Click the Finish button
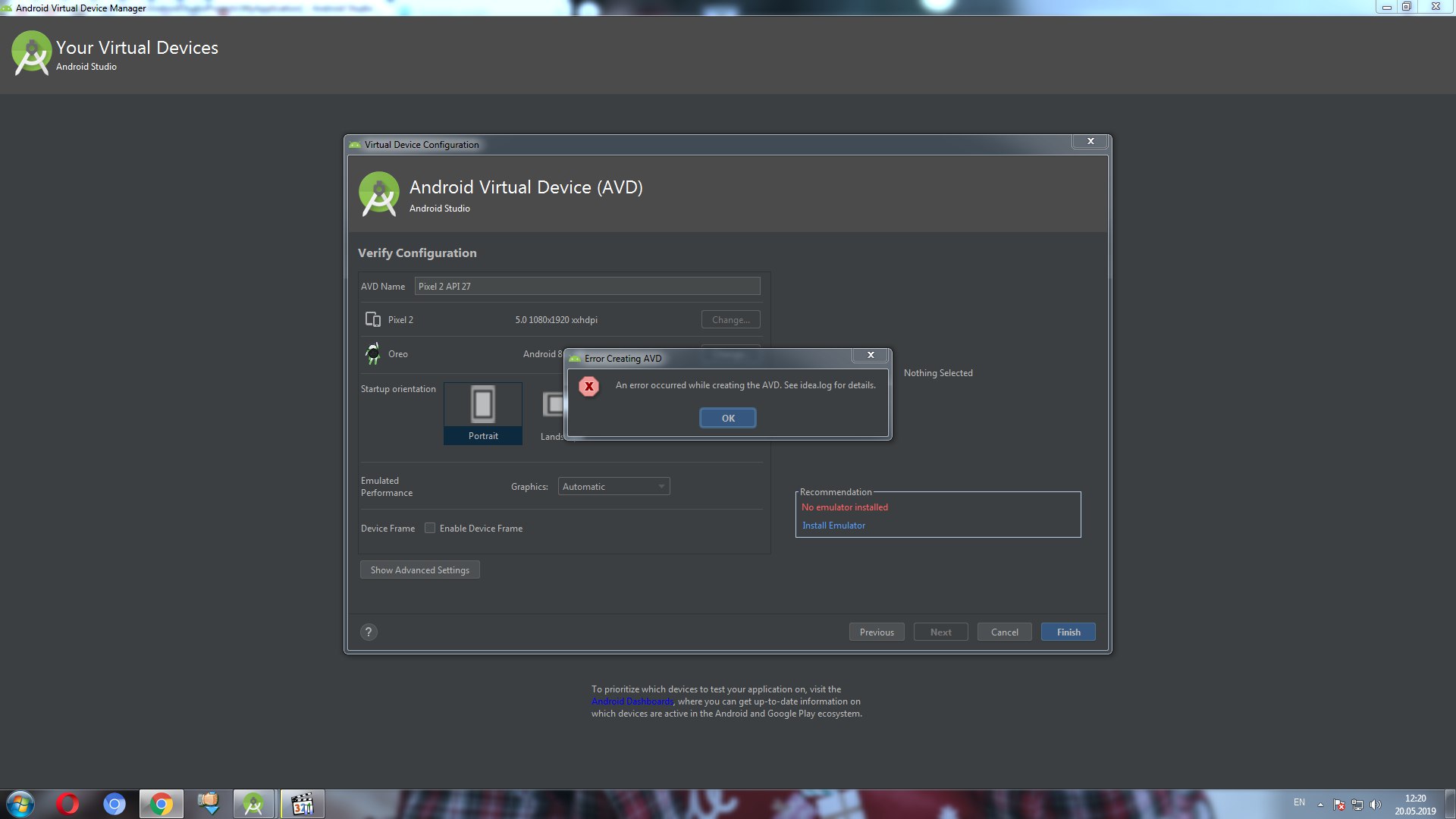 click(1068, 632)
